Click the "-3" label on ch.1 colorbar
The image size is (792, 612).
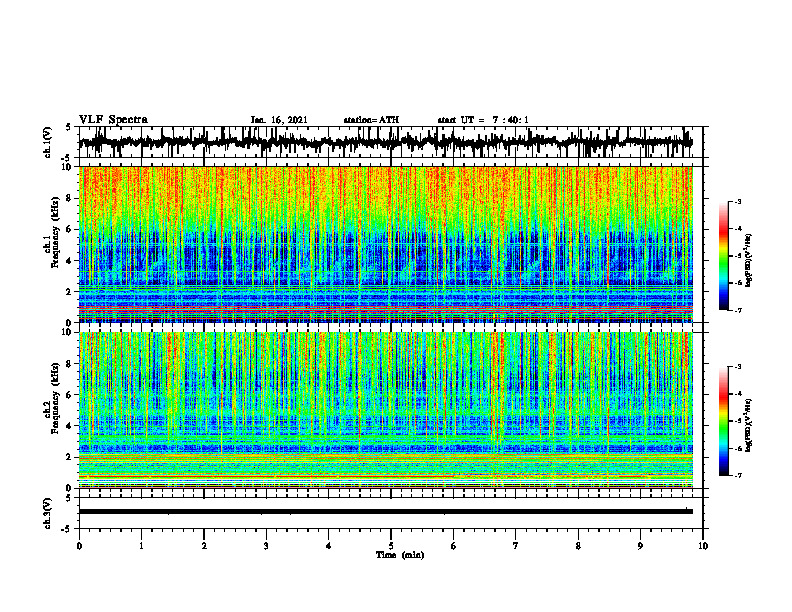point(738,201)
